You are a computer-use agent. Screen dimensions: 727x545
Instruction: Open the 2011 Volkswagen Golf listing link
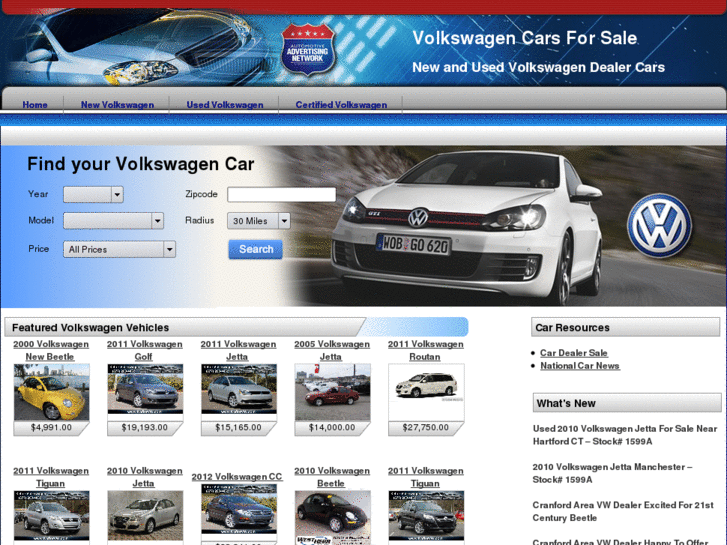click(x=144, y=350)
